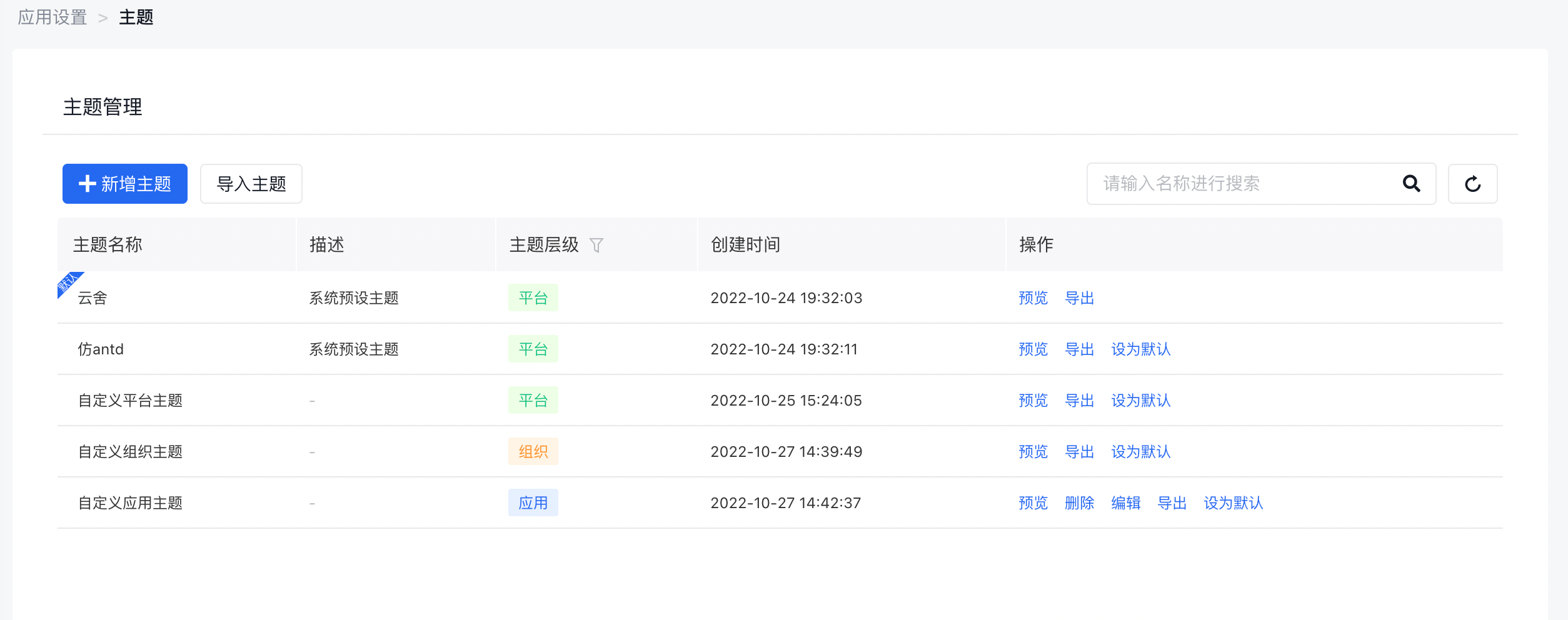Image resolution: width=1568 pixels, height=620 pixels.
Task: Click the 新增主题 button
Action: click(125, 184)
